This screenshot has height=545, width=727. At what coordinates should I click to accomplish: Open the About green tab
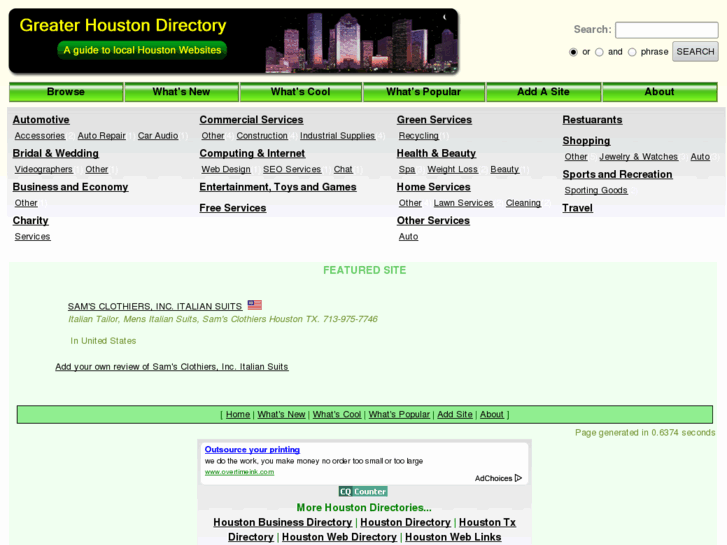659,92
